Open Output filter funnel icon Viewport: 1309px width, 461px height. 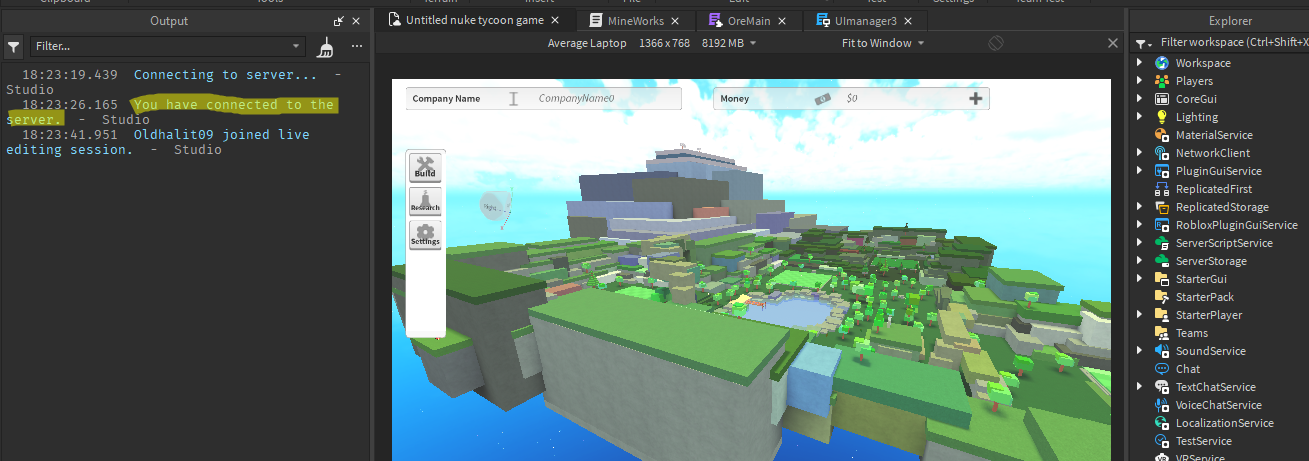(x=14, y=46)
